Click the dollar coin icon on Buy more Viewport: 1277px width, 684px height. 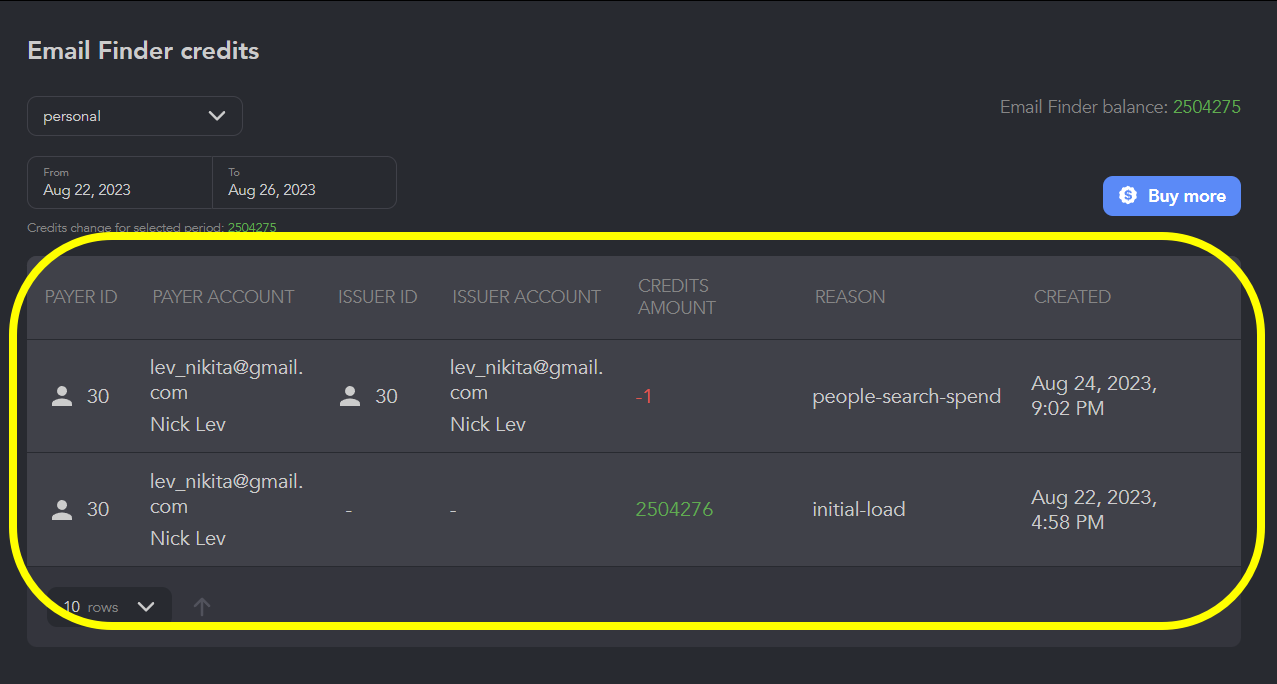coord(1128,196)
